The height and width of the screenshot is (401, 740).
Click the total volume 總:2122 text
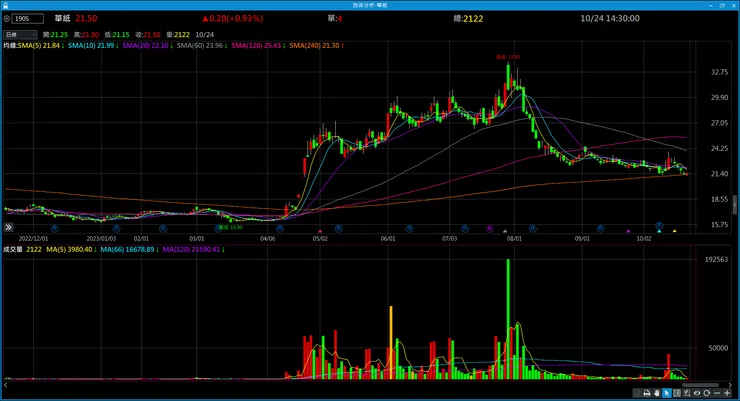pos(468,18)
